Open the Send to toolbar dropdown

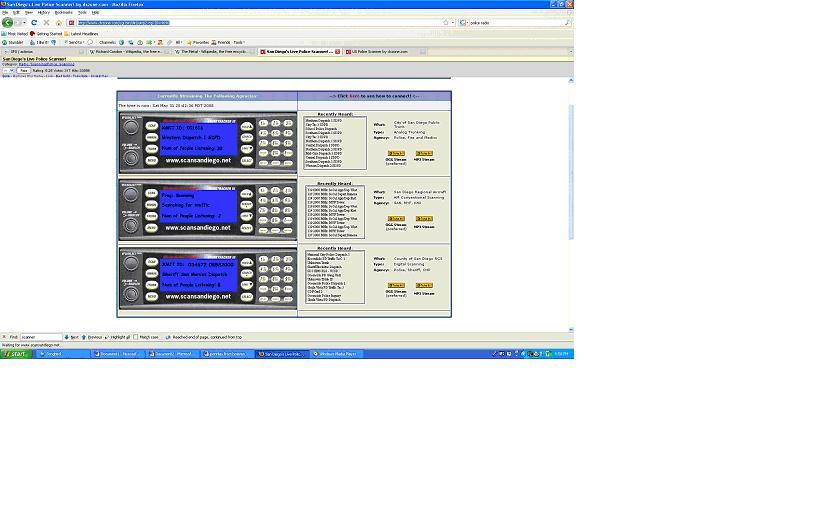tap(74, 42)
